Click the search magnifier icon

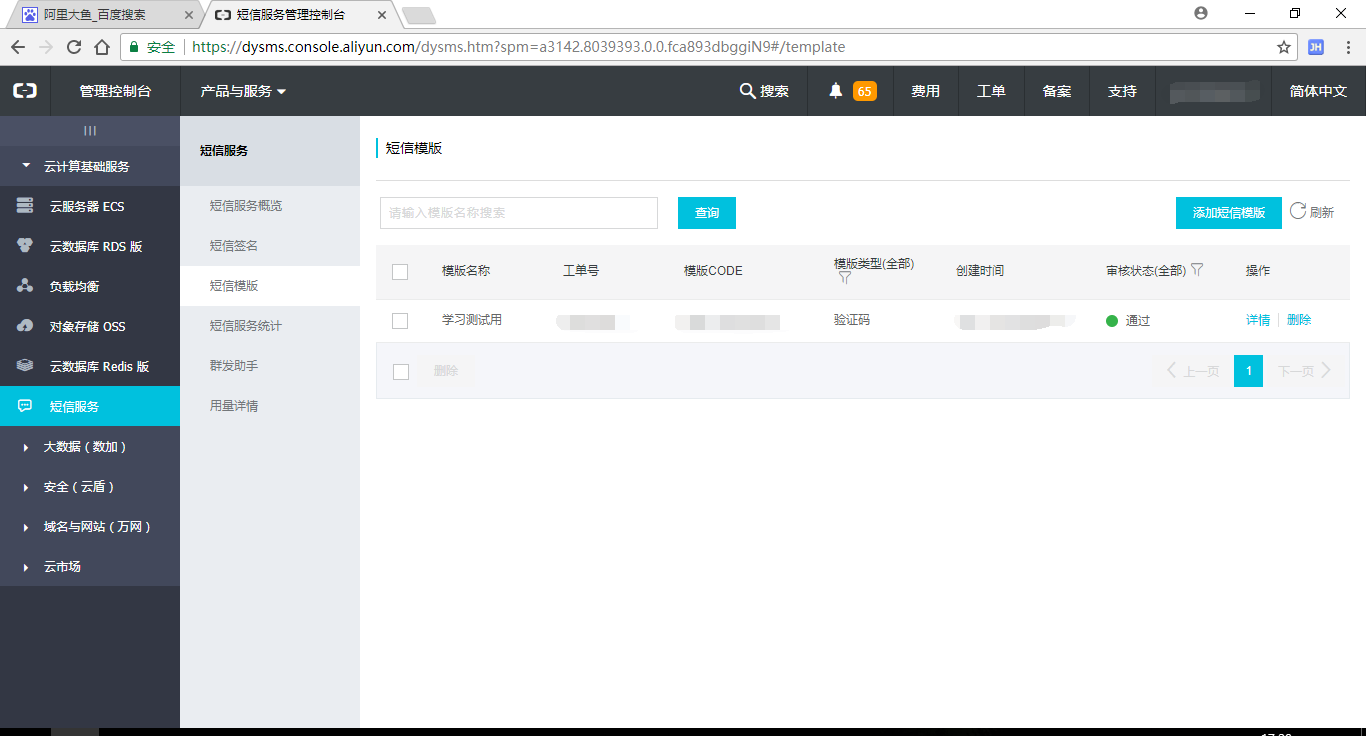[747, 91]
